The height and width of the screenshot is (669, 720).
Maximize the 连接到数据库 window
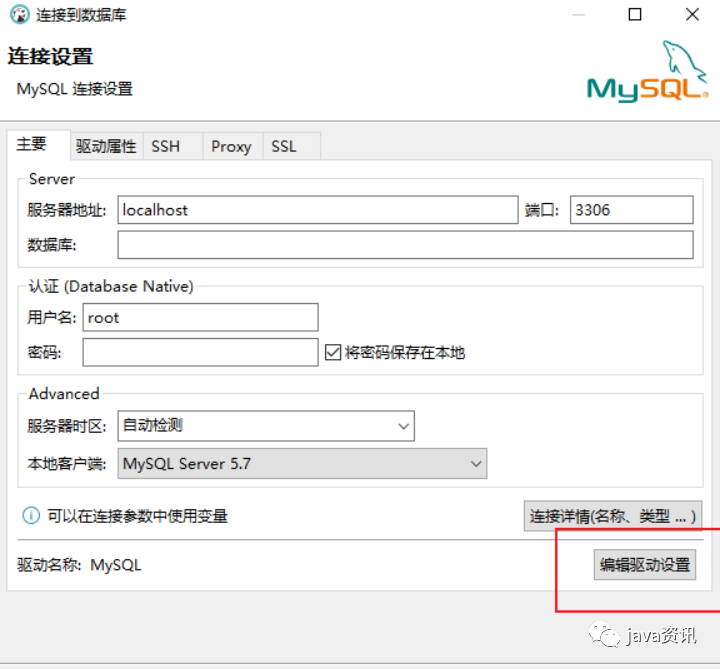(635, 15)
